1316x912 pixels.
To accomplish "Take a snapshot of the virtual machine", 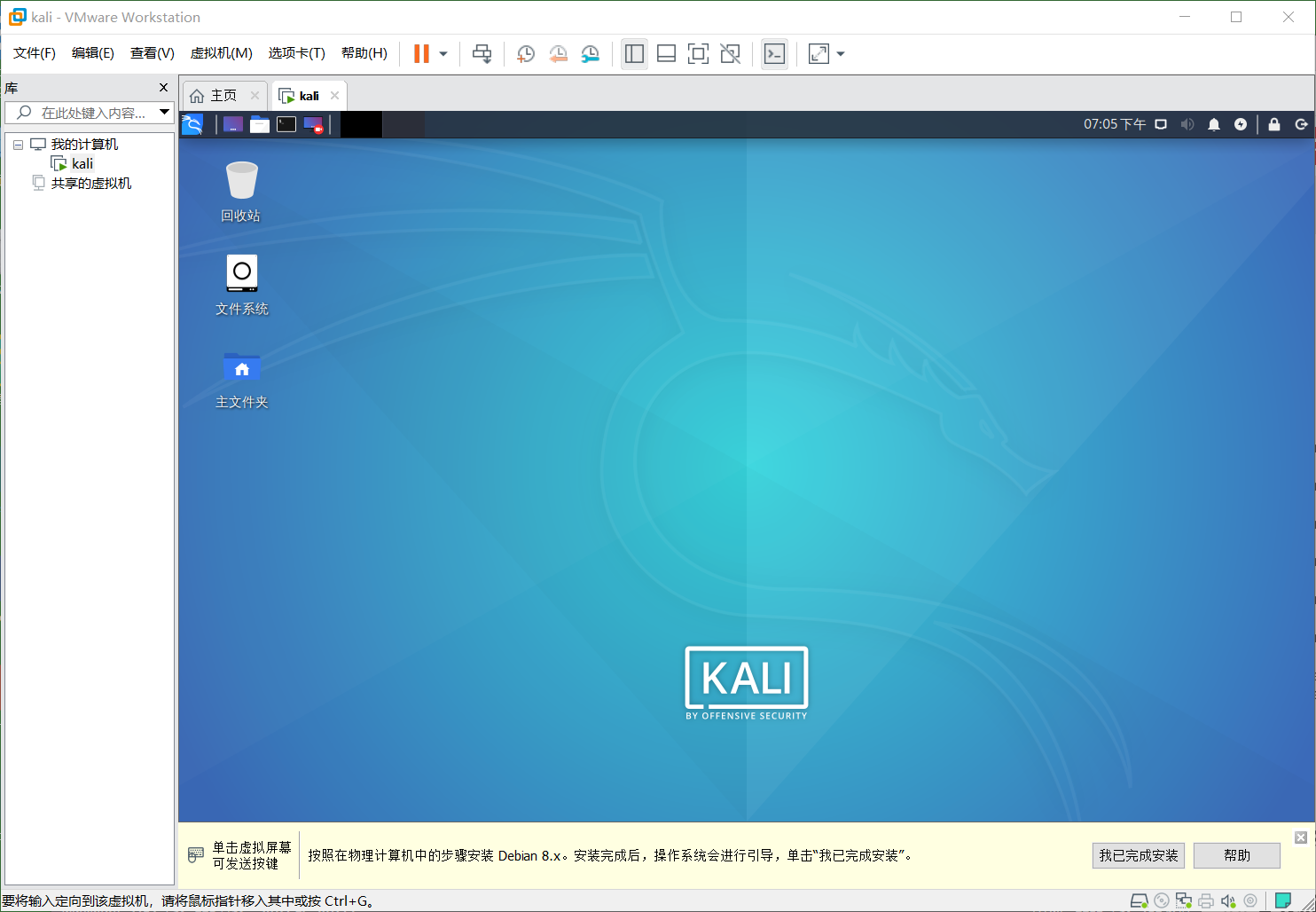I will (x=525, y=53).
